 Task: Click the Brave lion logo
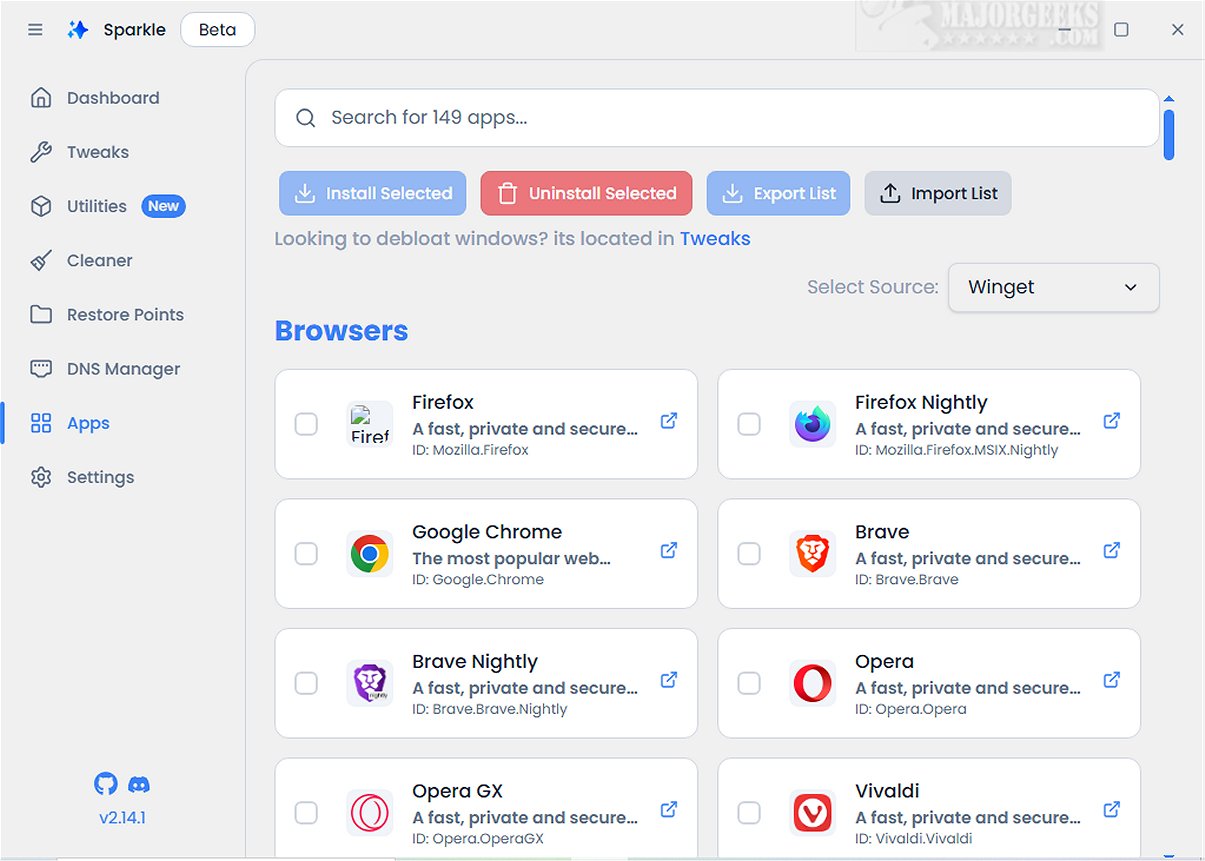pyautogui.click(x=812, y=553)
